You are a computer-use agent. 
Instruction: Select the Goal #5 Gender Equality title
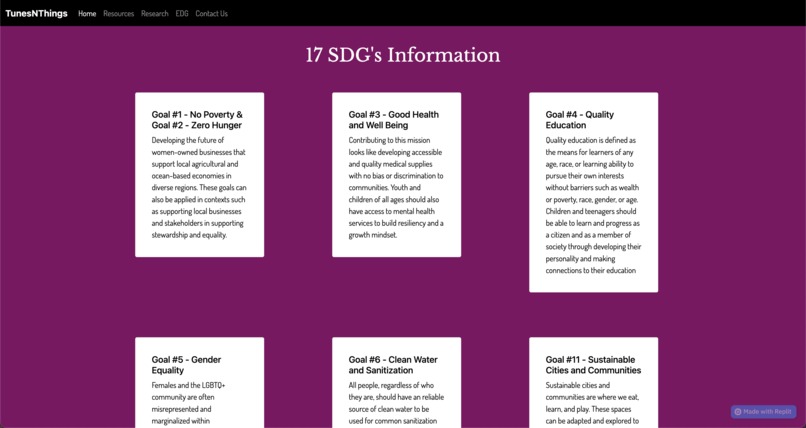(x=187, y=365)
